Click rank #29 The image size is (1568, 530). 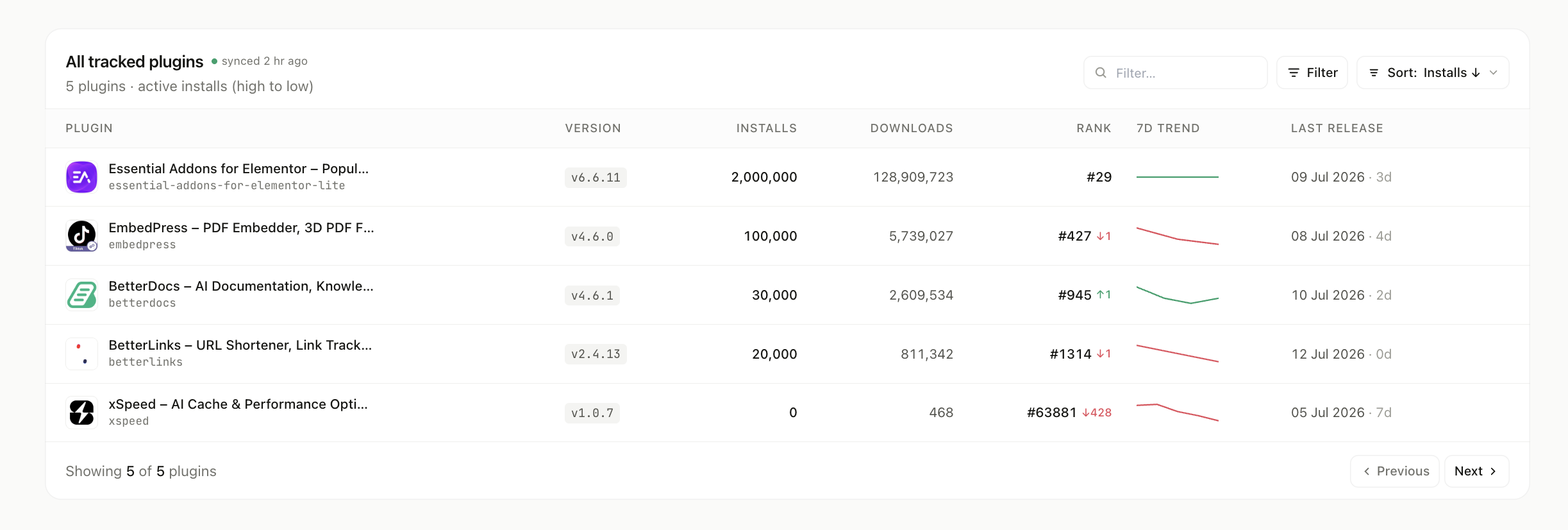pyautogui.click(x=1099, y=177)
